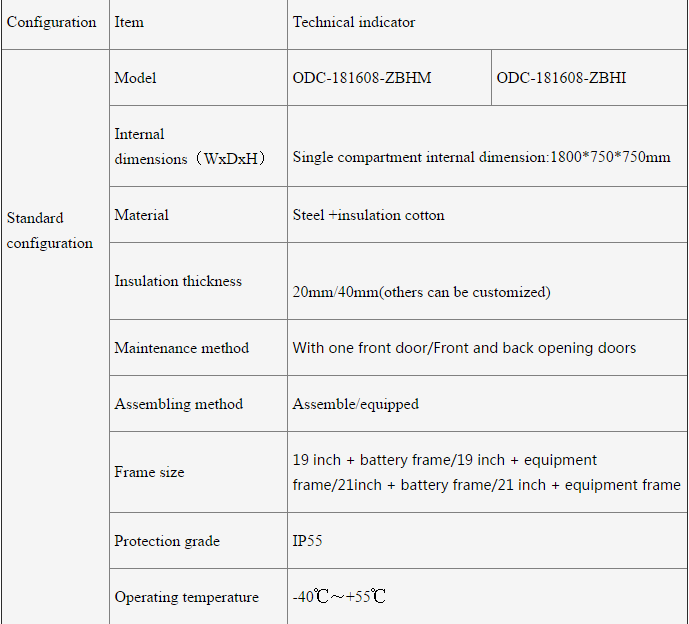Click the Standard configuration cell

click(x=50, y=231)
